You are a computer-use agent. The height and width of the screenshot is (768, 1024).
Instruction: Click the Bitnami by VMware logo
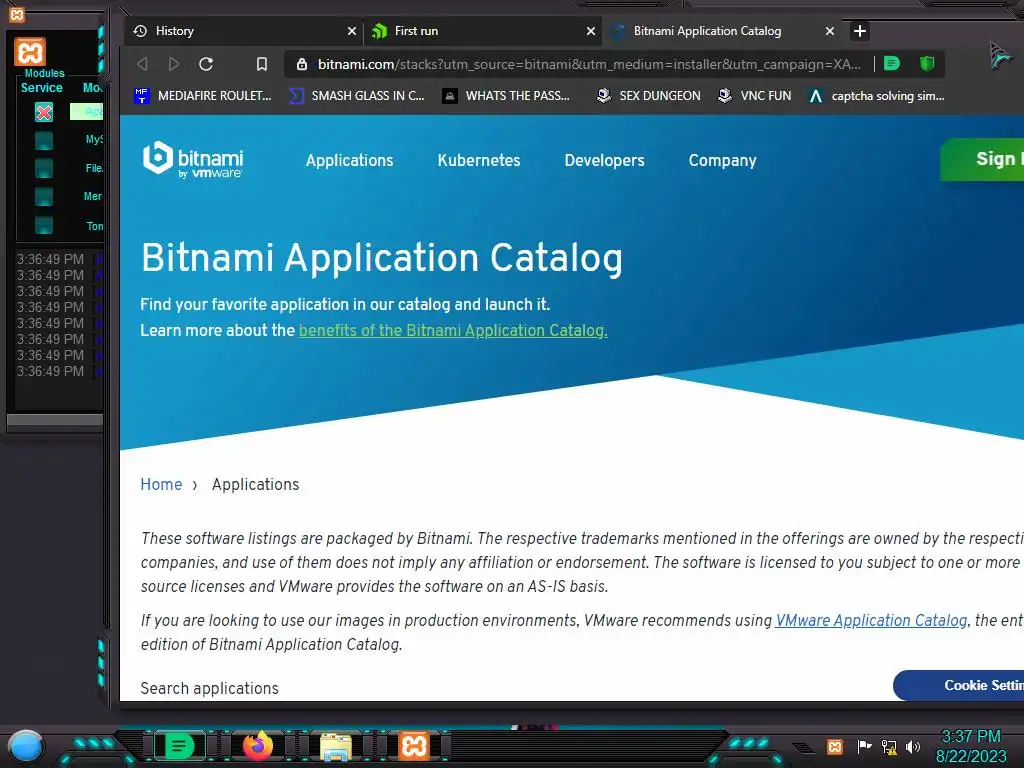tap(193, 159)
